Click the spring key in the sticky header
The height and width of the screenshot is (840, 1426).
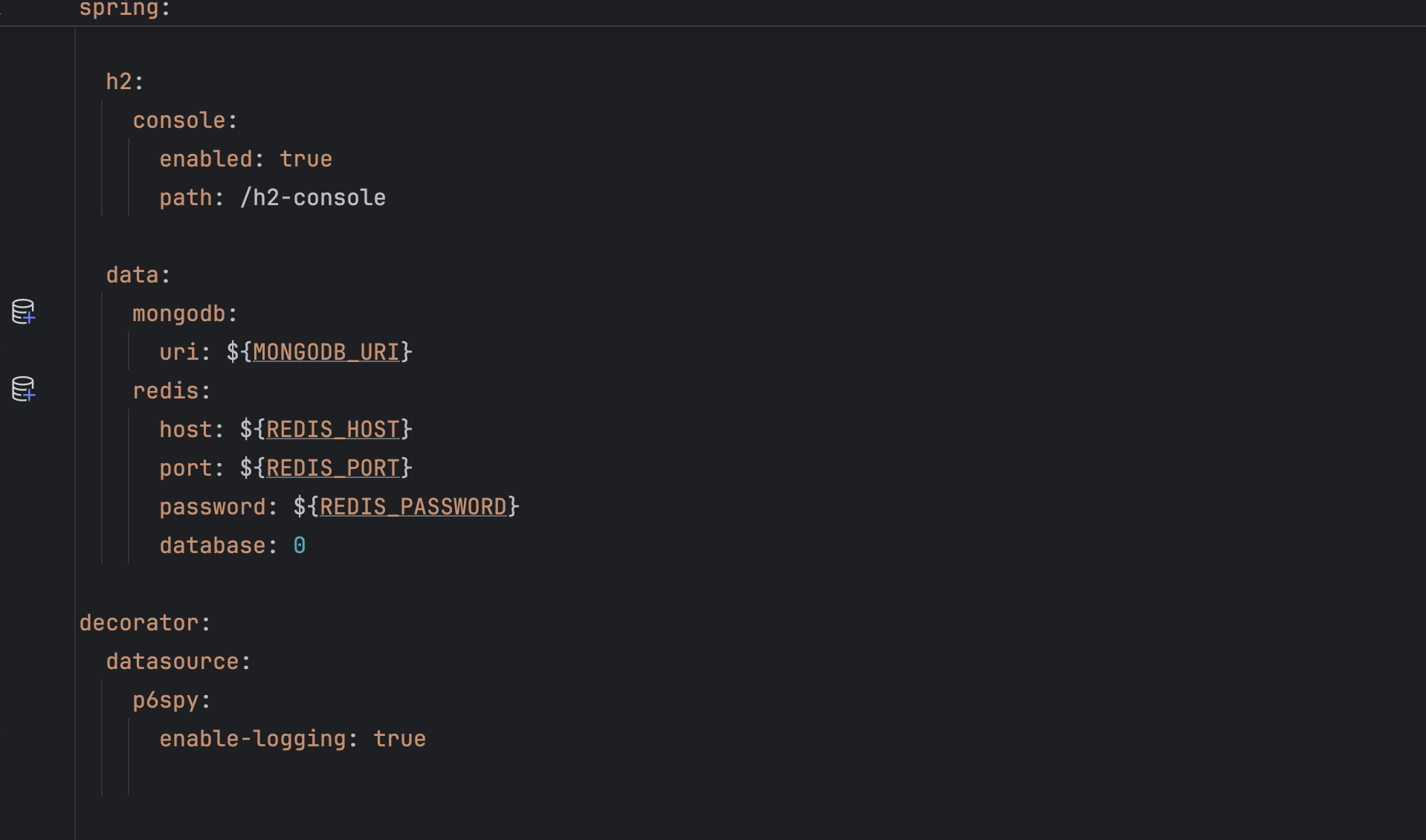pos(119,9)
